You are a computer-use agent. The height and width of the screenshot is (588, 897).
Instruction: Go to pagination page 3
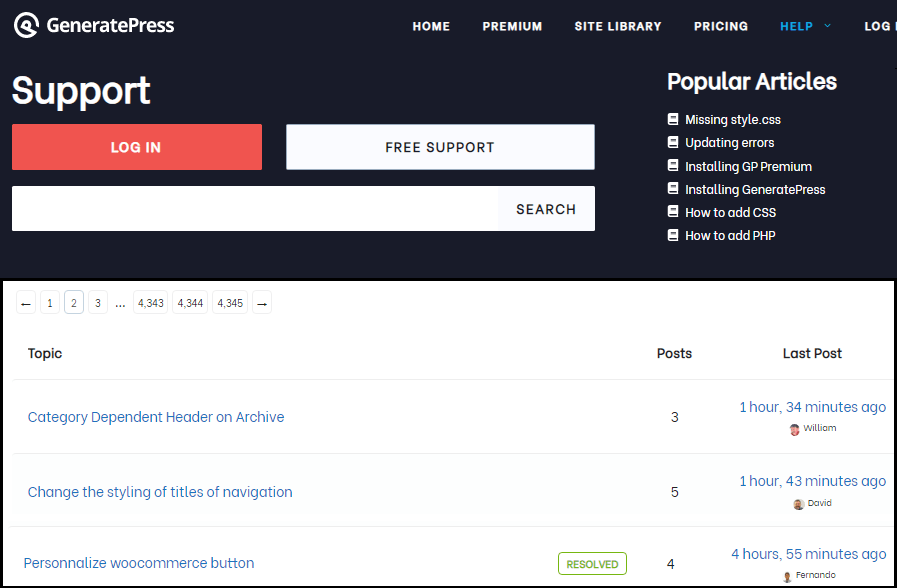98,303
